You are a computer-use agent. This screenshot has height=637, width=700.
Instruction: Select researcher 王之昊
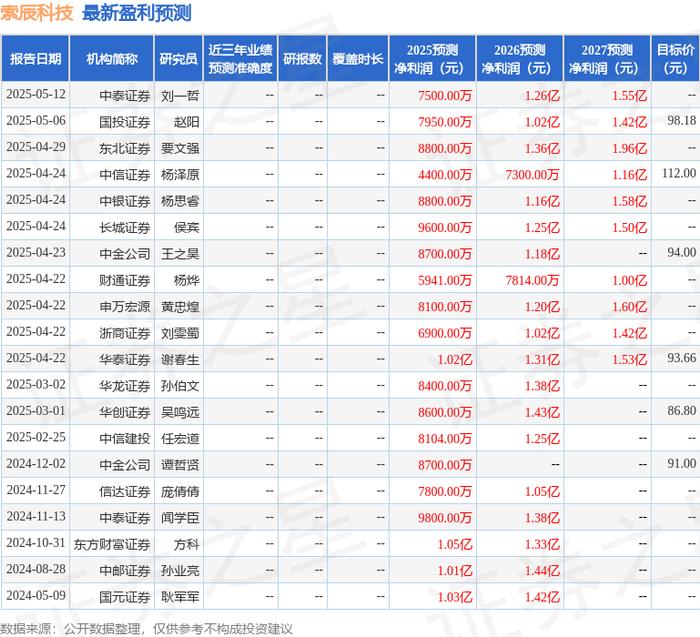(180, 254)
